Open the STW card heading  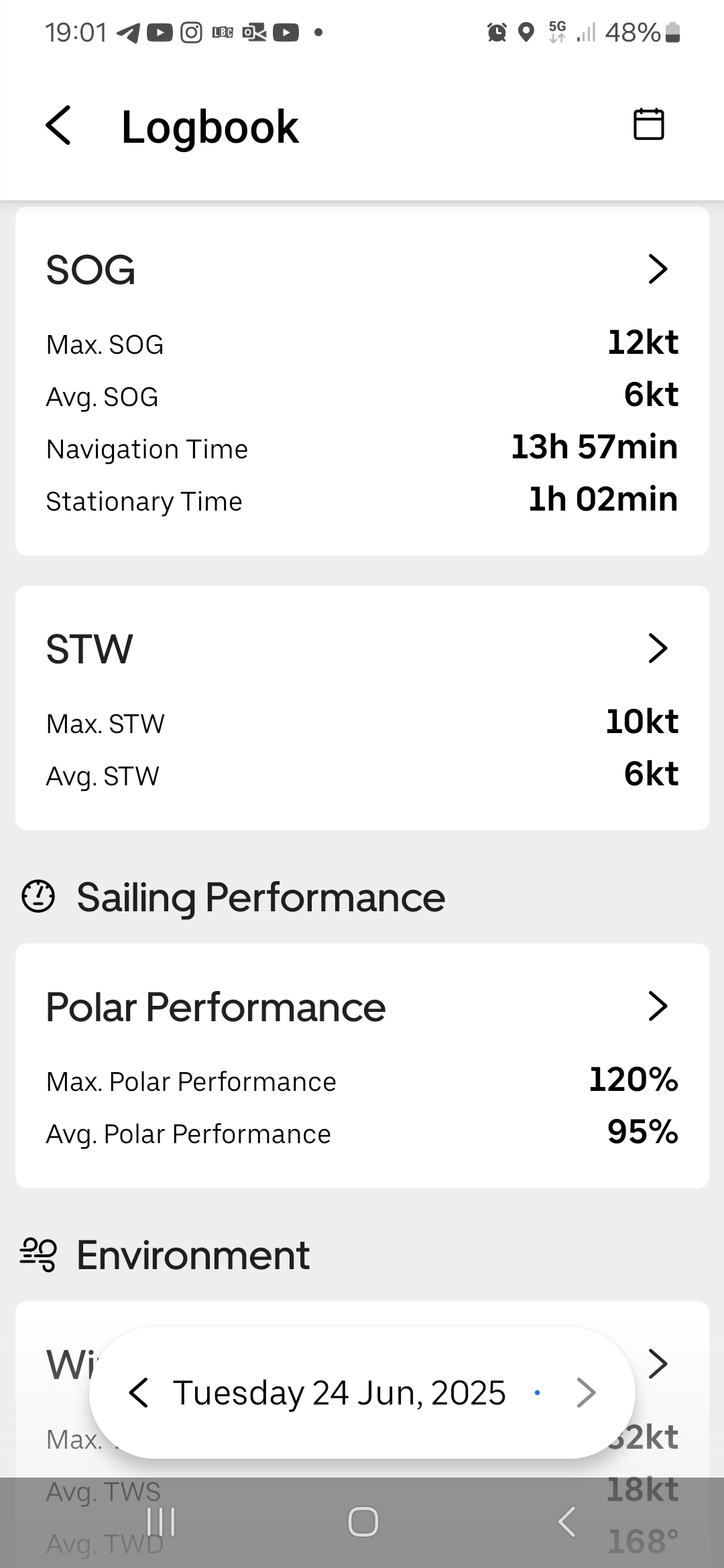89,649
